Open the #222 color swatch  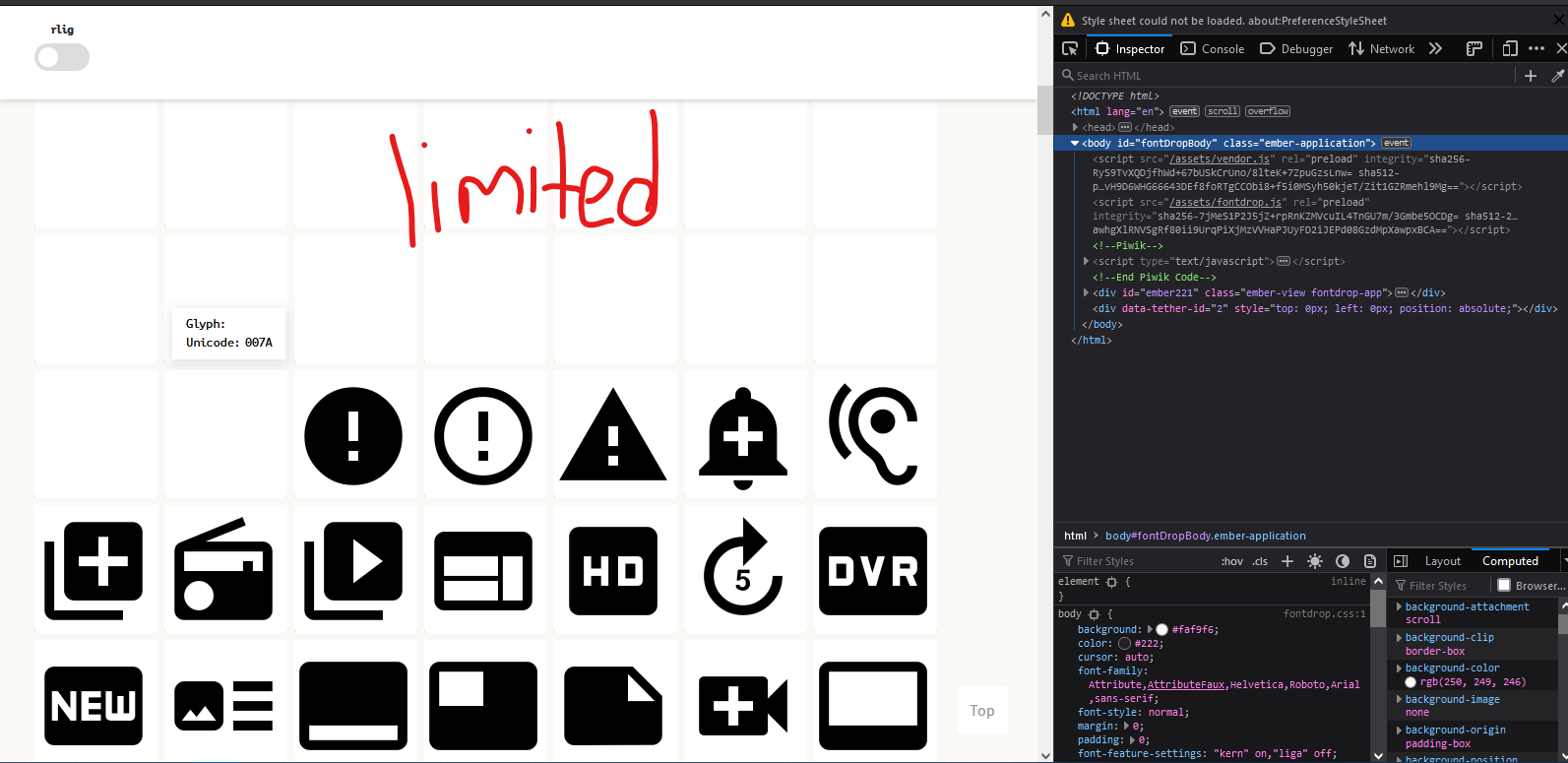coord(1124,643)
